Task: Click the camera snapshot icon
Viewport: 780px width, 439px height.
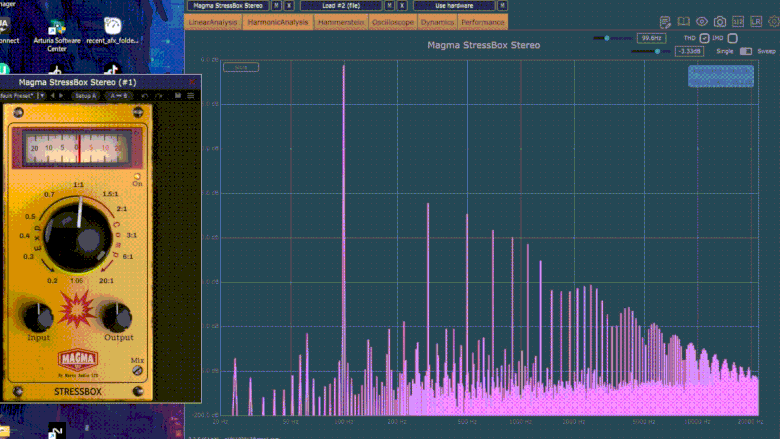Action: click(720, 22)
